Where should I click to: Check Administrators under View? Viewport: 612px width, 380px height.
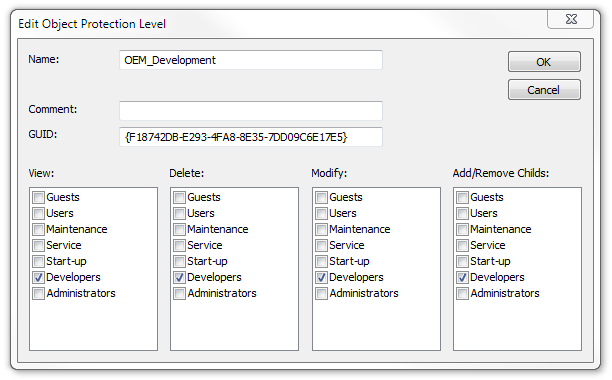38,293
